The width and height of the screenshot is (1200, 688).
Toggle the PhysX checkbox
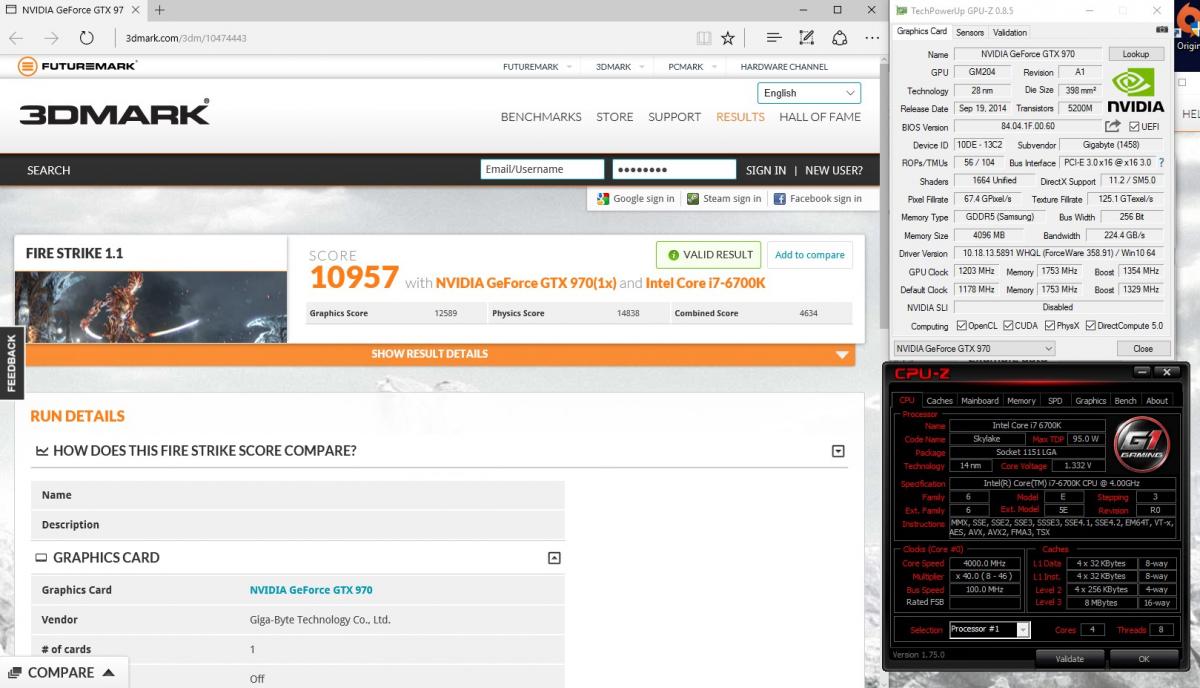point(1049,326)
